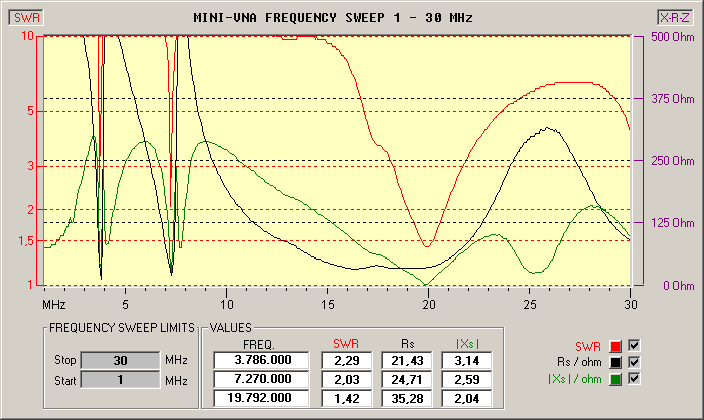Click the 125 Ohm axis label
The width and height of the screenshot is (704, 420).
673,223
